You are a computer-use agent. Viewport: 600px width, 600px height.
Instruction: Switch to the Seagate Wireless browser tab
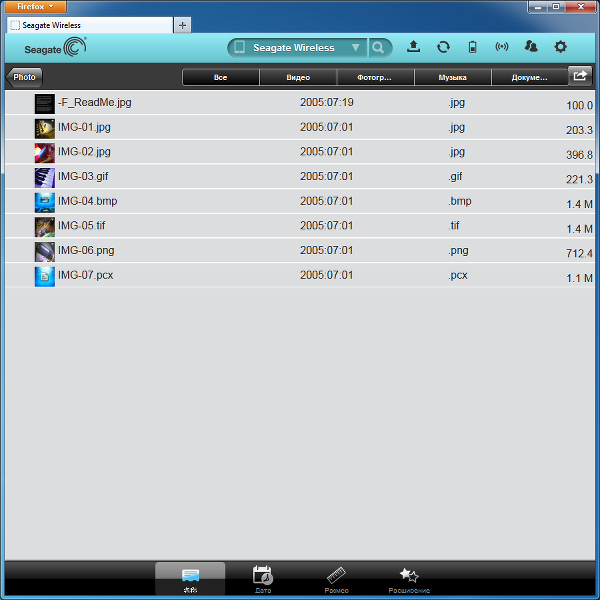coord(90,25)
